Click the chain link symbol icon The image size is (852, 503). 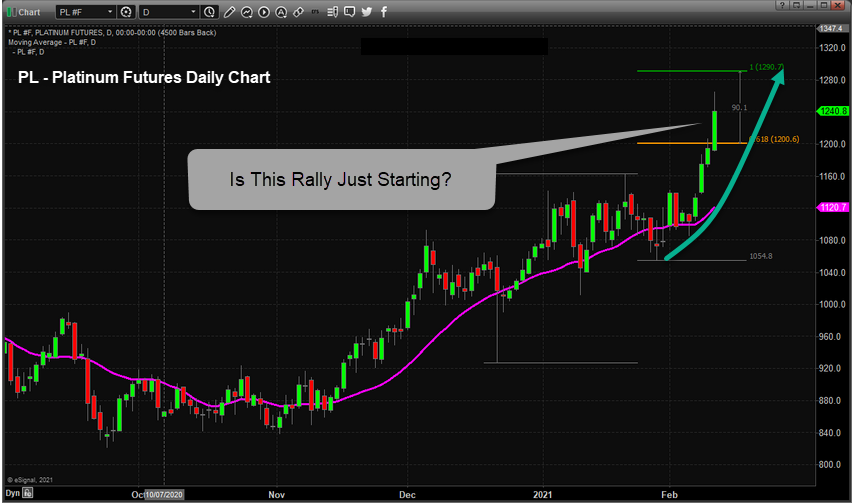tap(298, 12)
